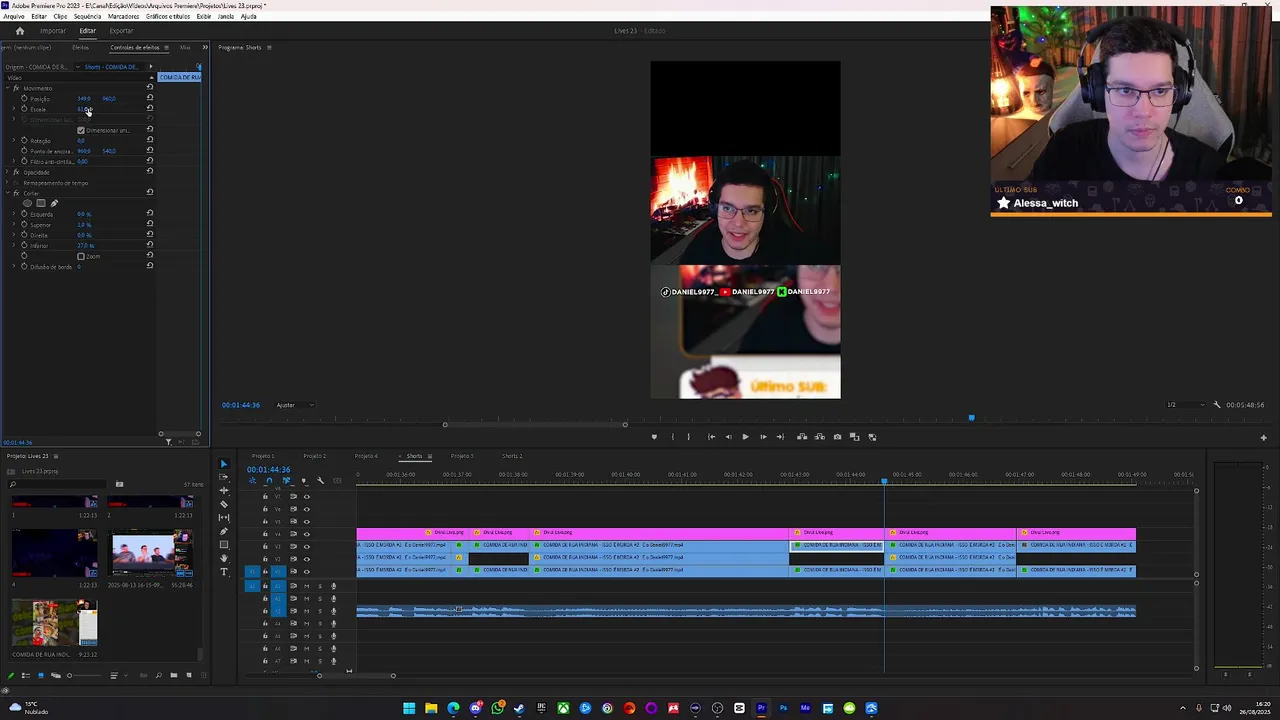The image size is (1280, 720).
Task: Open program monitor settings wrench
Action: [1217, 405]
